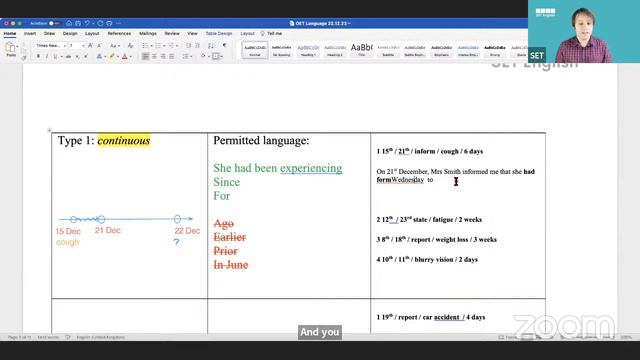Open the Mailings tab
The width and height of the screenshot is (640, 360).
pos(148,33)
